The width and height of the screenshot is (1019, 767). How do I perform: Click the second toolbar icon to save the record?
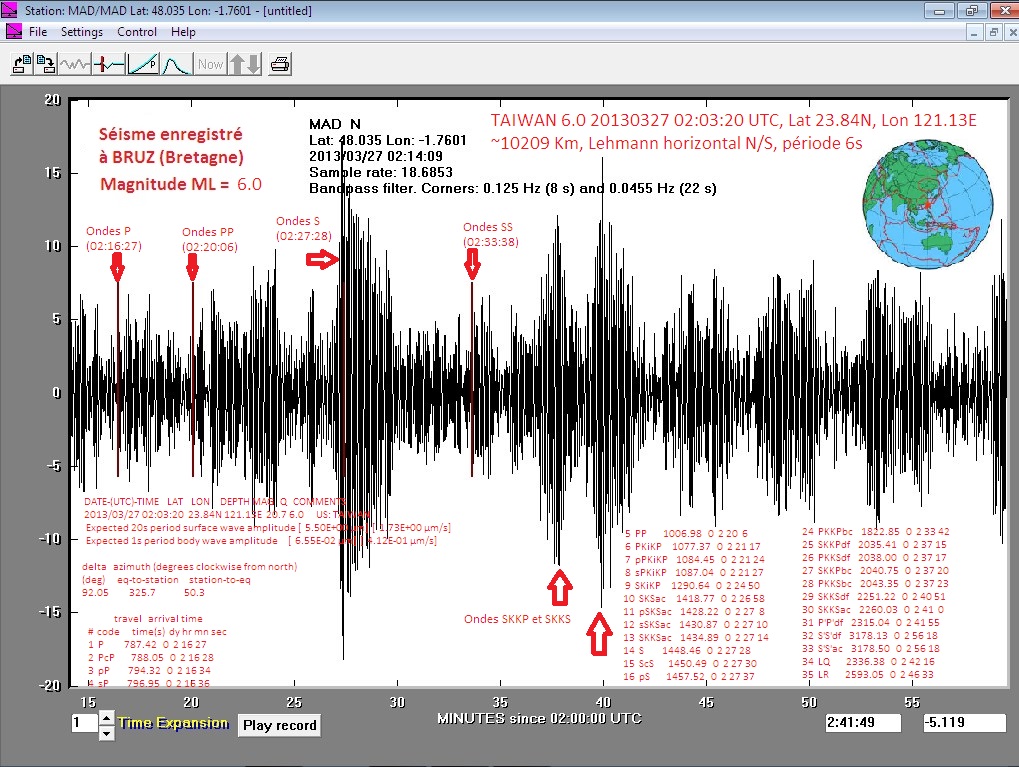pyautogui.click(x=46, y=64)
